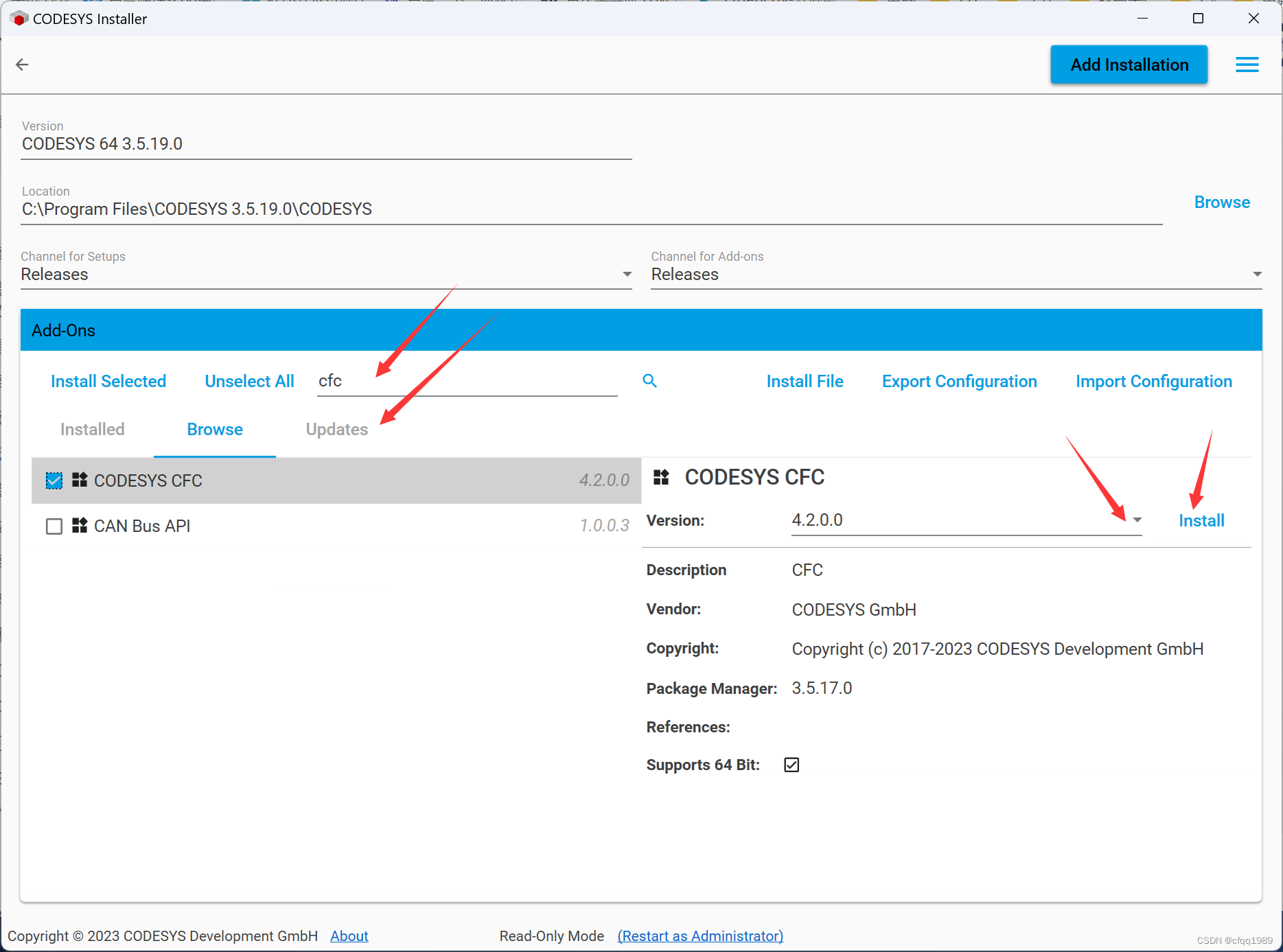Click the package icon beside CODESYS CFC row
This screenshot has height=952, width=1283.
(80, 480)
